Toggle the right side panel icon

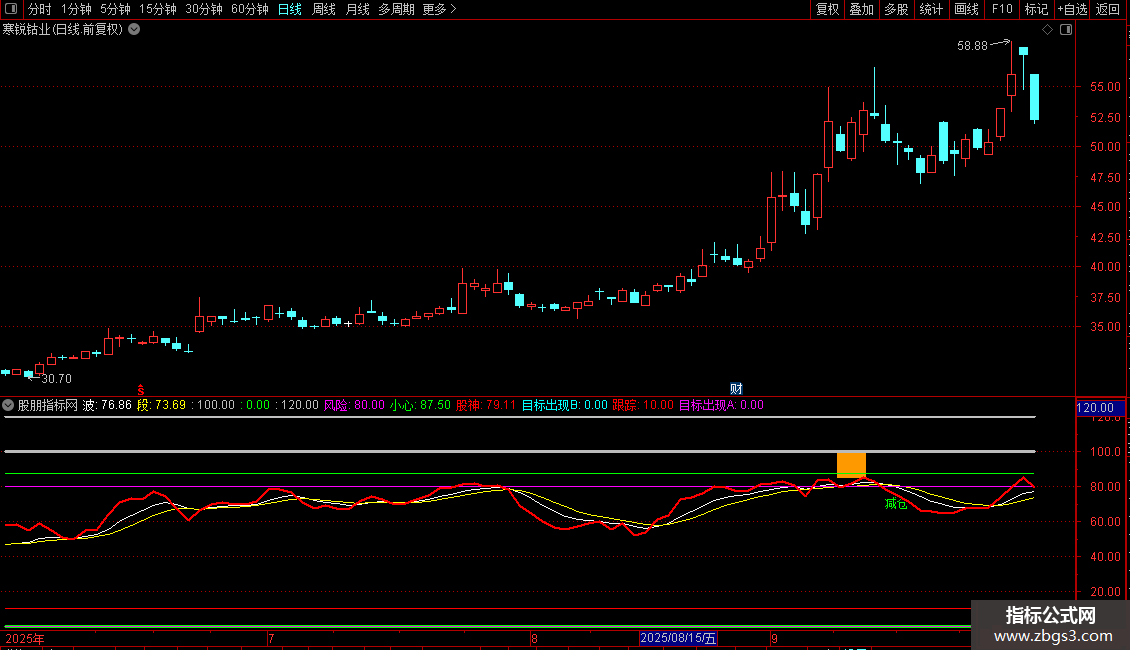1066,30
